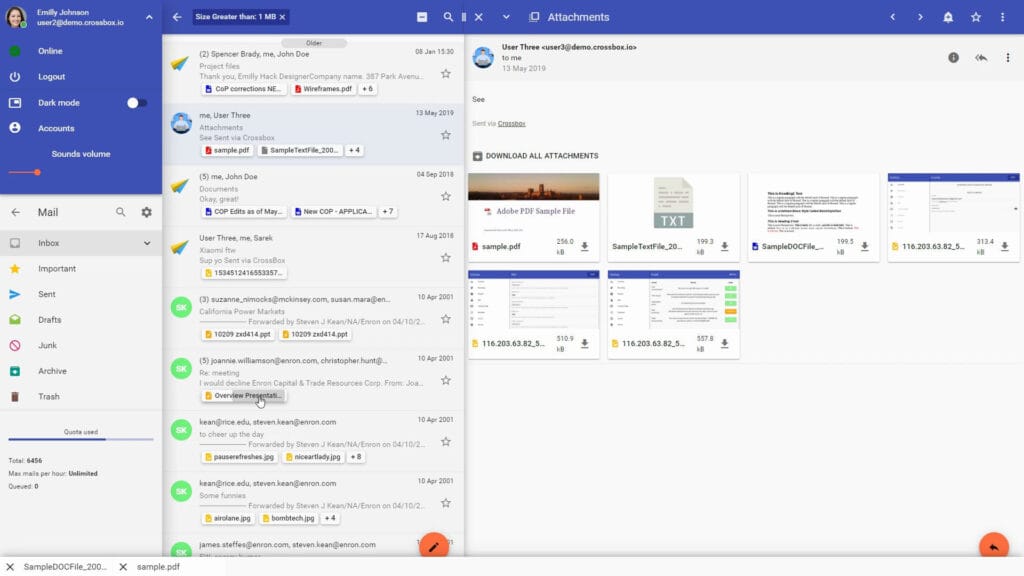Viewport: 1024px width, 576px height.
Task: Adjust the Sounds volume slider
Action: click(38, 173)
